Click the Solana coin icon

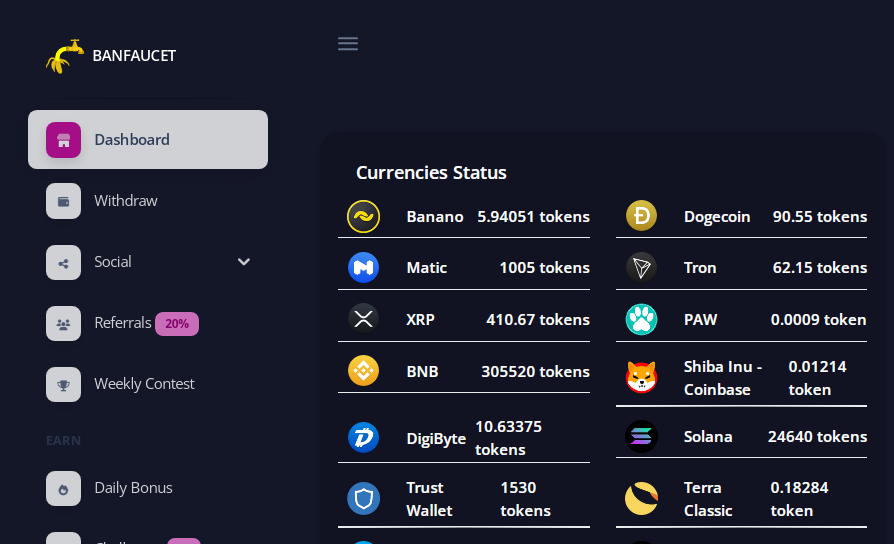coord(641,436)
